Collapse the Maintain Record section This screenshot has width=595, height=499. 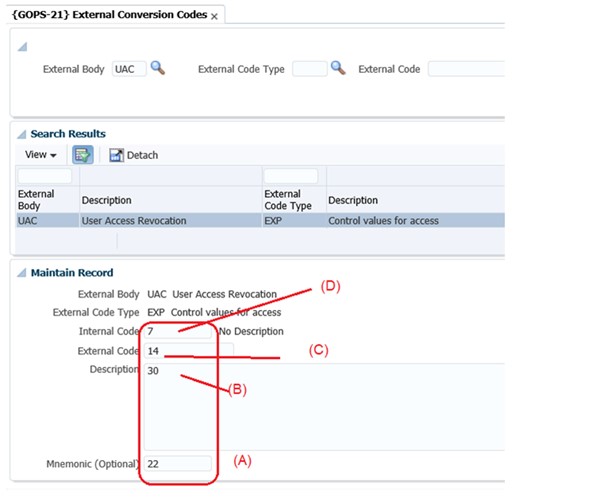22,272
